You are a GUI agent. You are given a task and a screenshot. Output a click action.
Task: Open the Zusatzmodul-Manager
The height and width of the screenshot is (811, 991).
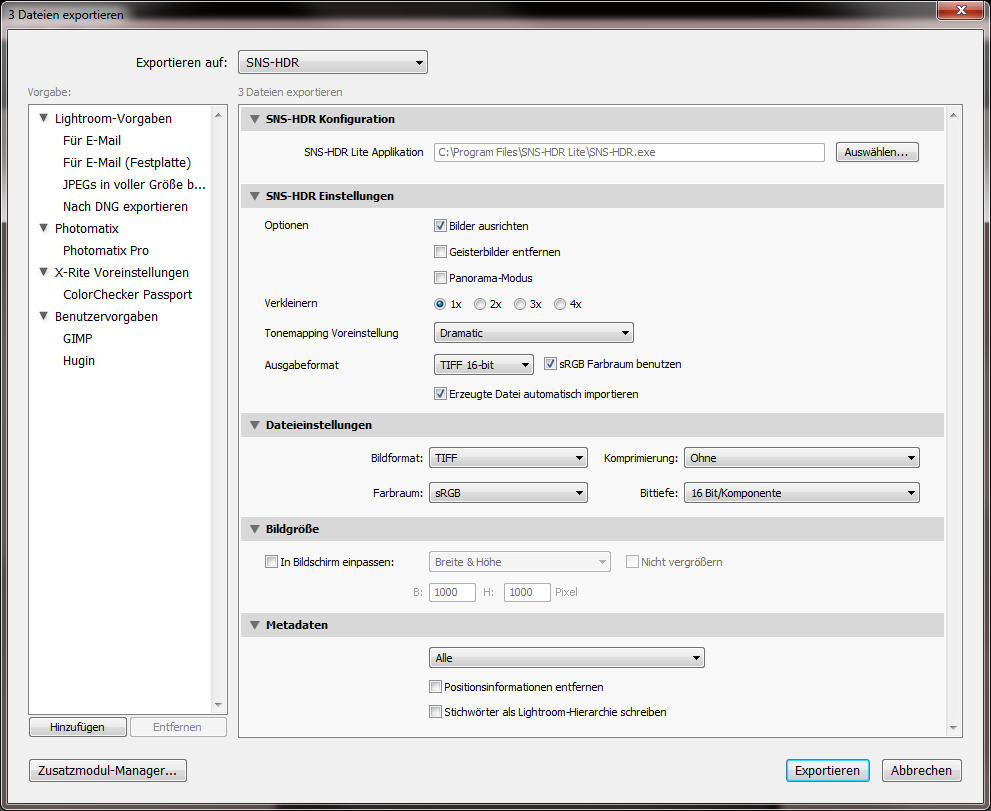point(109,771)
